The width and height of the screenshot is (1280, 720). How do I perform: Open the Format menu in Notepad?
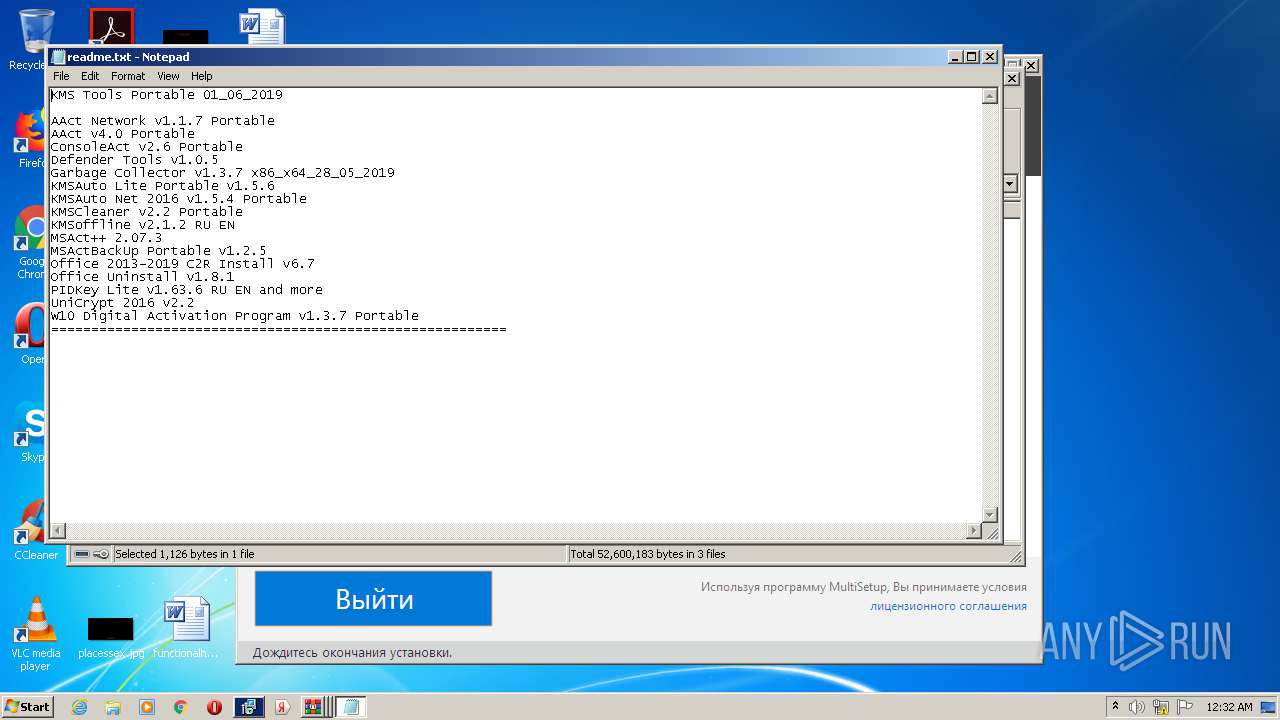click(128, 76)
